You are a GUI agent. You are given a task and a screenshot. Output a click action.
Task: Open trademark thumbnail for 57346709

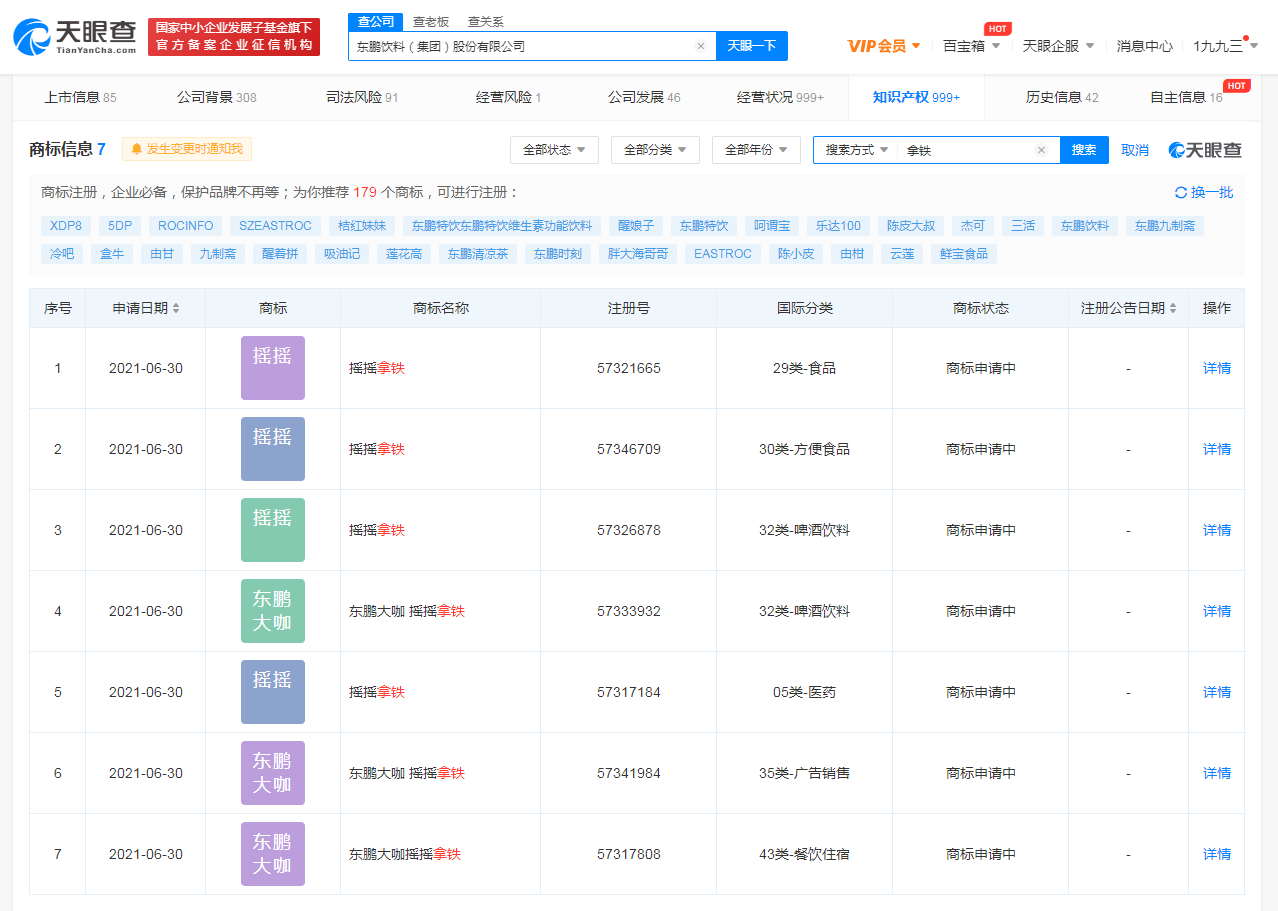[x=273, y=449]
